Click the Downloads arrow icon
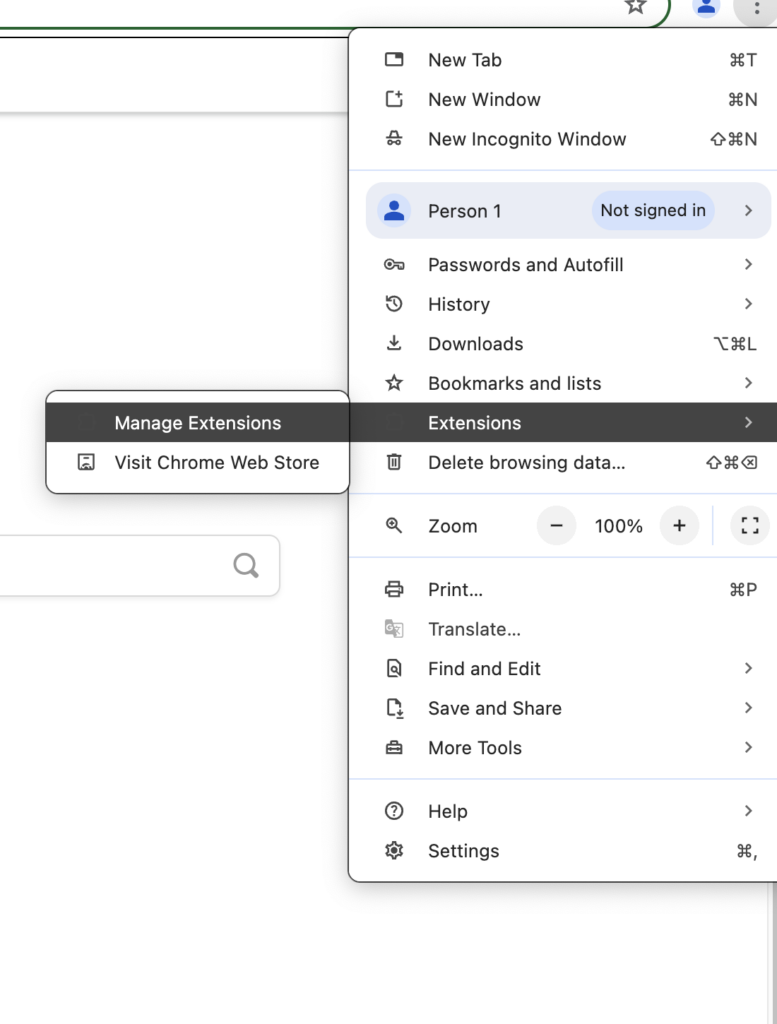Viewport: 777px width, 1024px height. pos(394,344)
